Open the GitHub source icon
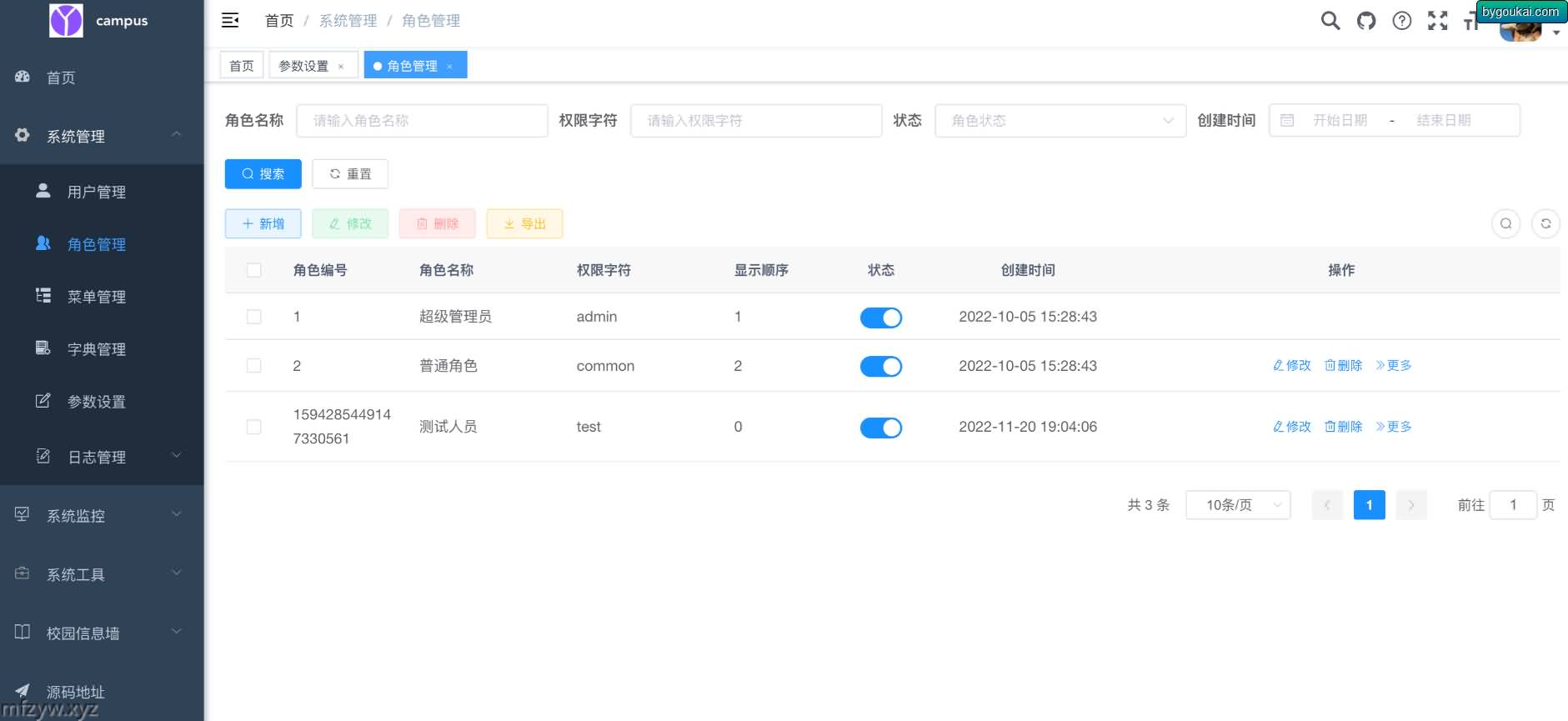The image size is (1568, 721). [1366, 21]
